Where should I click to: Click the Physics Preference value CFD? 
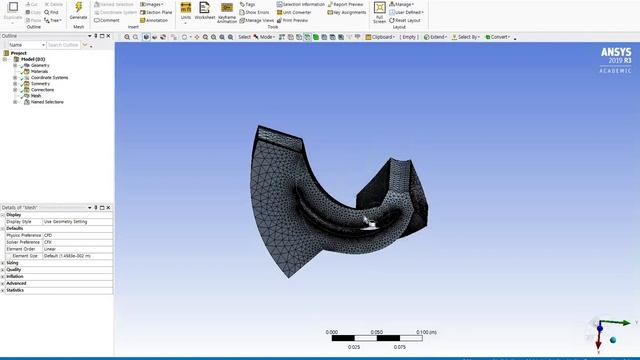[x=78, y=236]
